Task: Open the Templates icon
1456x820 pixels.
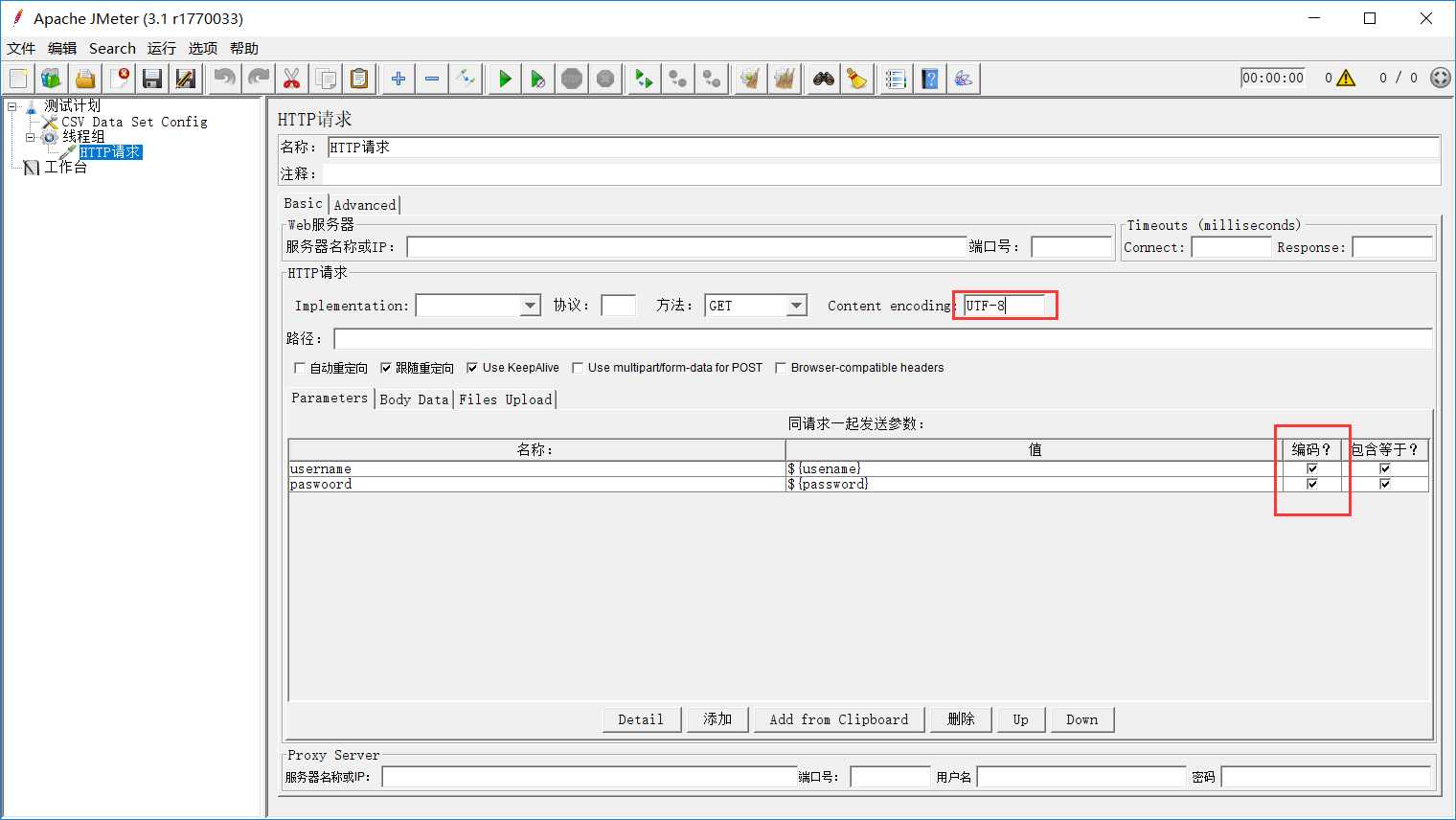Action: pos(52,79)
